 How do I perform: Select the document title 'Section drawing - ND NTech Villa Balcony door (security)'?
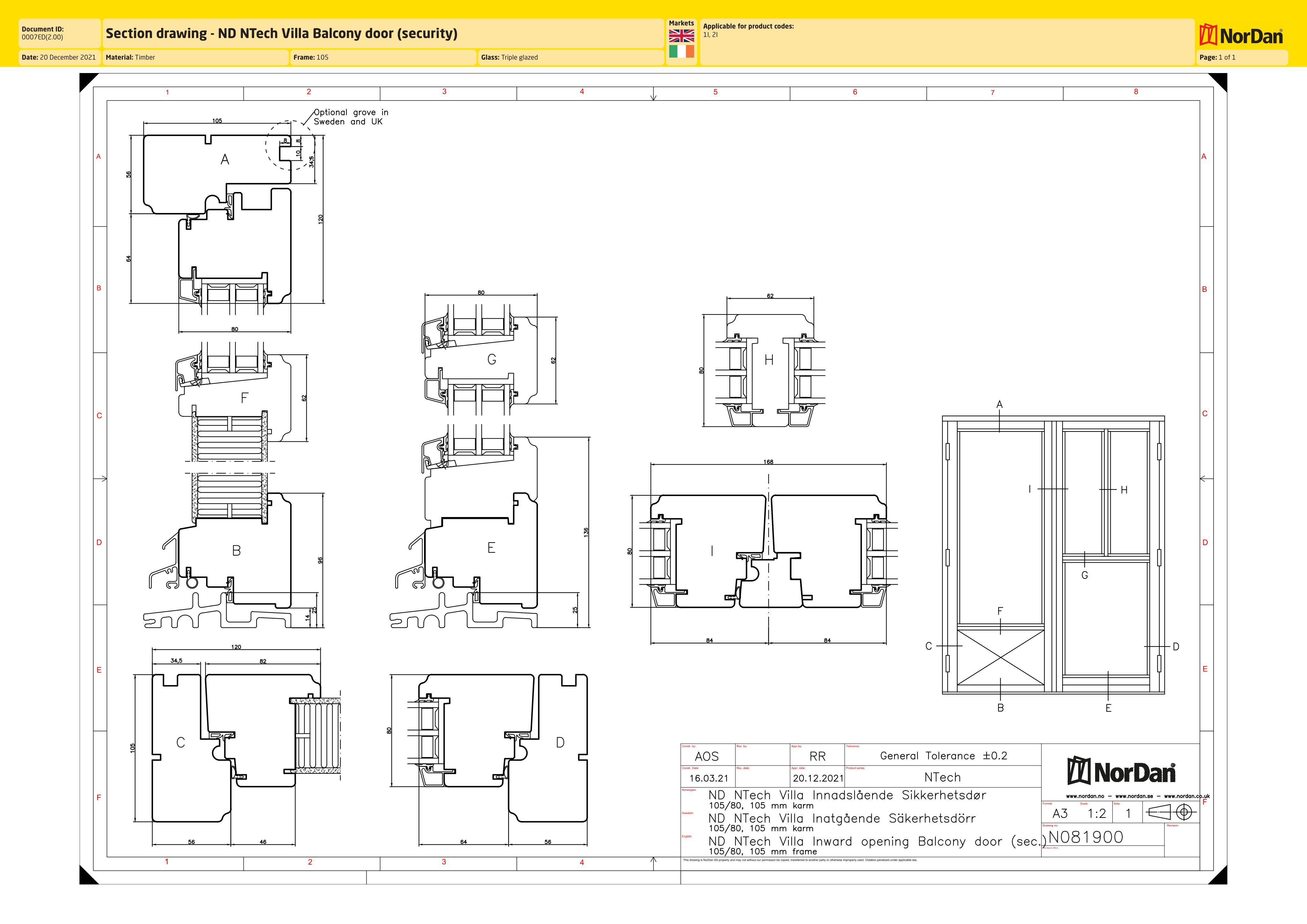click(x=282, y=33)
